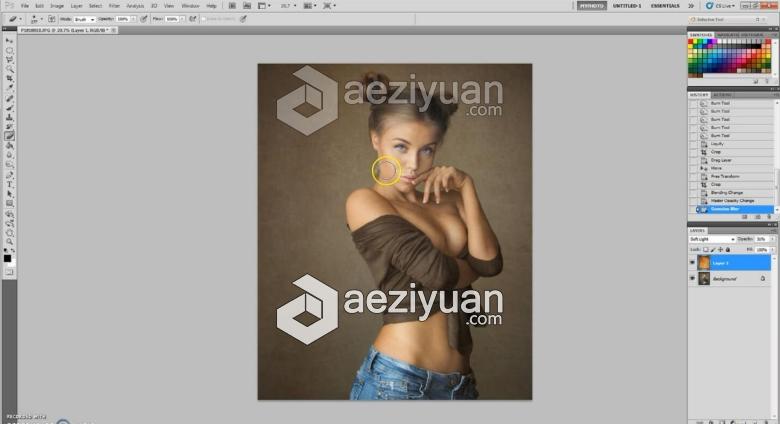Select the History Brush tool
This screenshot has height=424, width=780.
pos(9,127)
